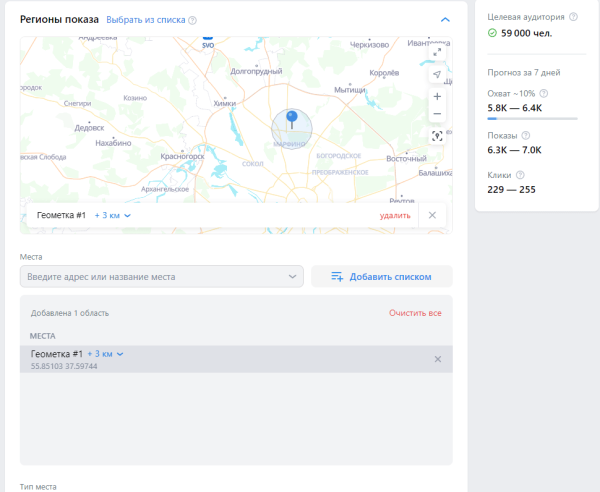Collapse the Регионы показа section
Image resolution: width=600 pixels, height=492 pixels.
pyautogui.click(x=444, y=19)
